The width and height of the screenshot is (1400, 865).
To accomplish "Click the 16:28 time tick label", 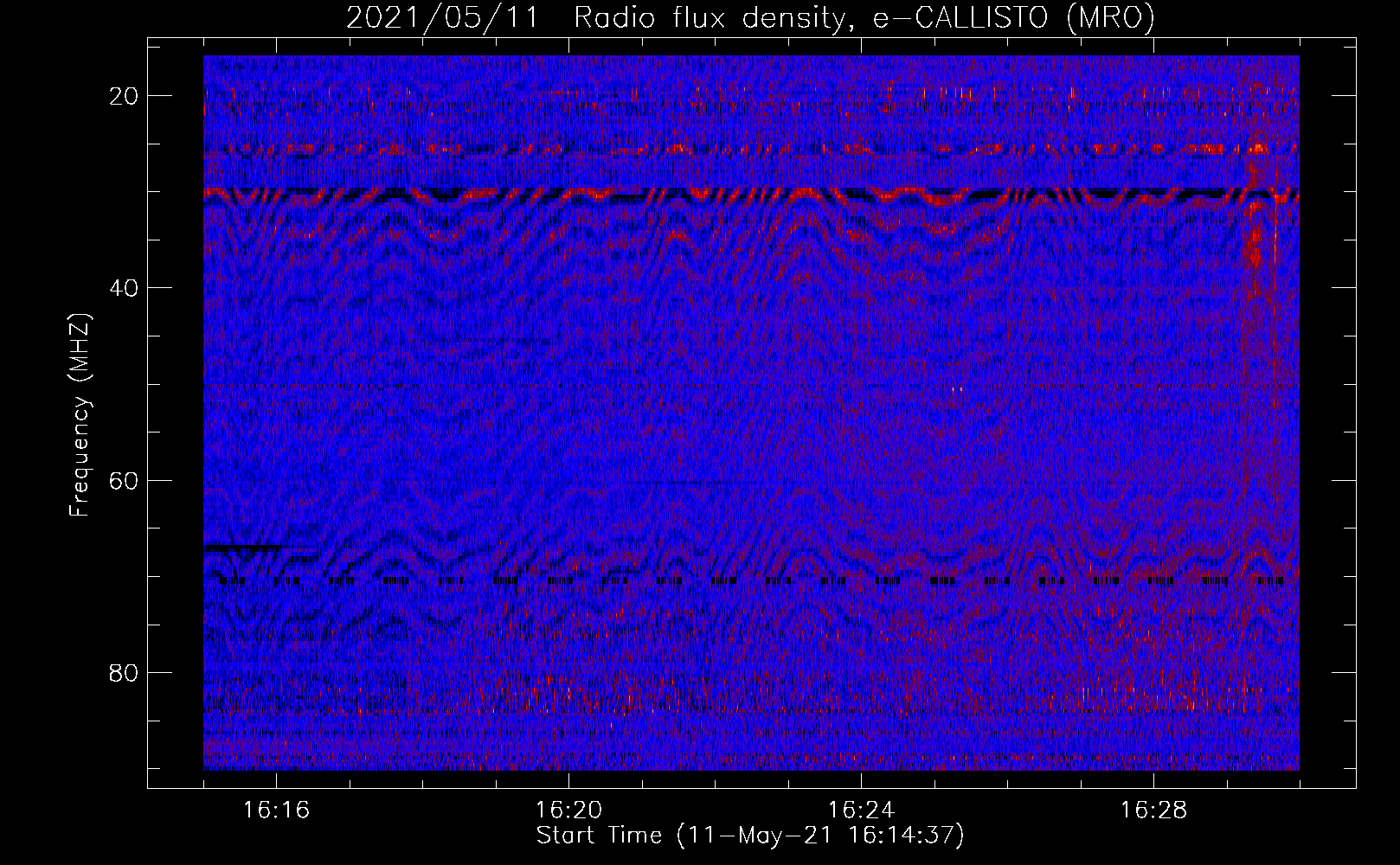I will coord(1154,810).
